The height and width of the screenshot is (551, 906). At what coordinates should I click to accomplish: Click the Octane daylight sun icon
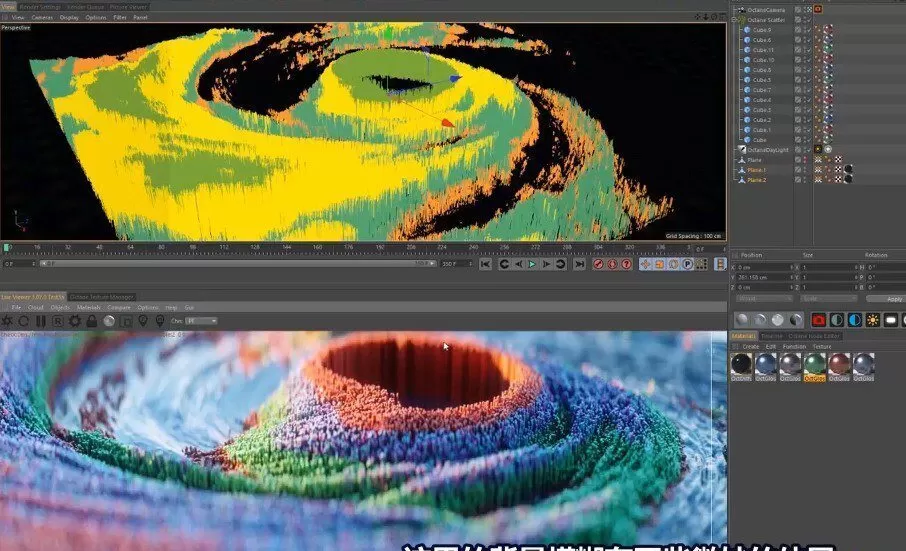[x=872, y=320]
